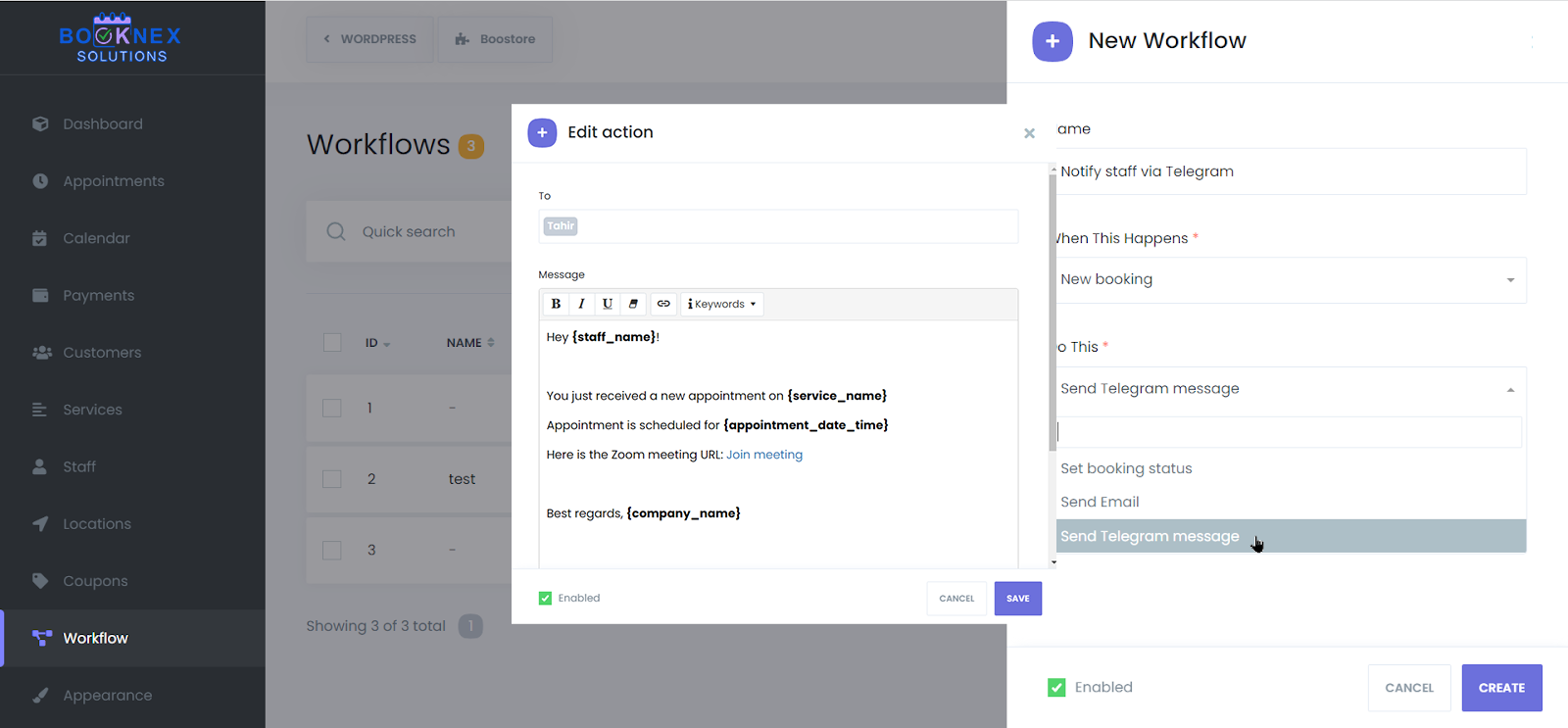Screen dimensions: 1568x728
Task: Expand the When This Happens dropdown
Action: tap(1290, 280)
